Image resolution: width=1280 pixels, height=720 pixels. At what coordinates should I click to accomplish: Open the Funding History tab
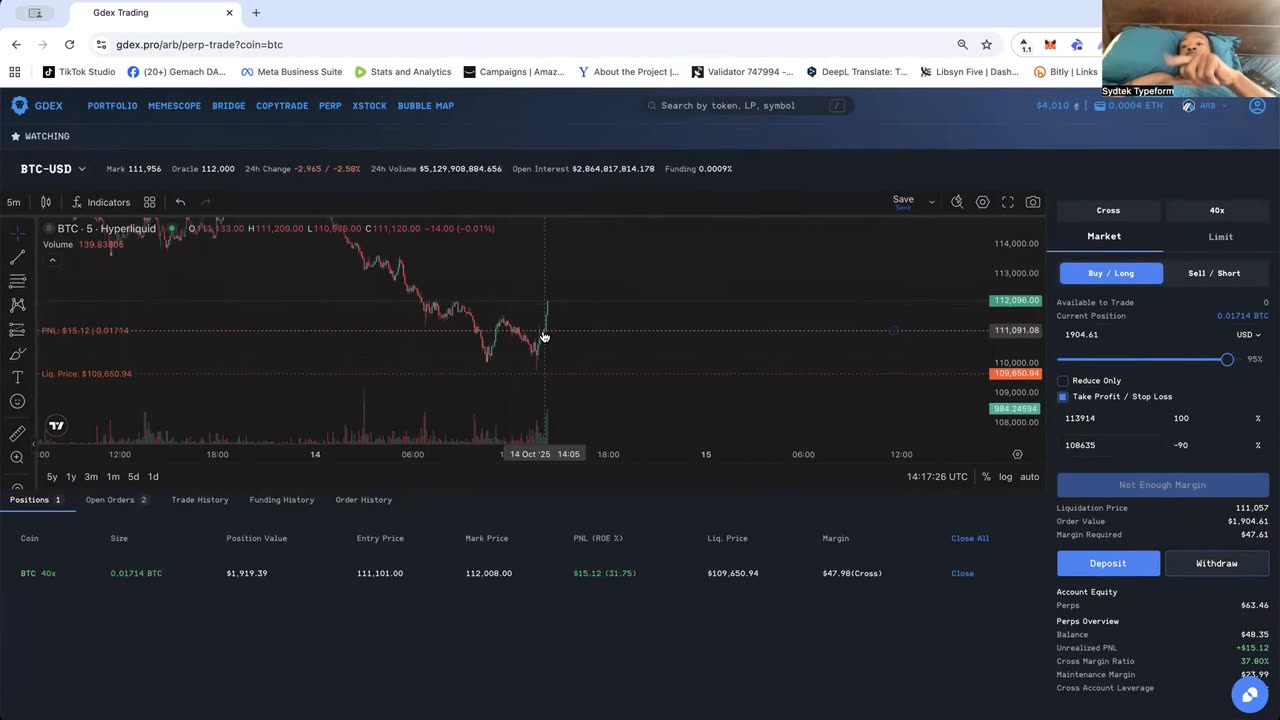[281, 500]
